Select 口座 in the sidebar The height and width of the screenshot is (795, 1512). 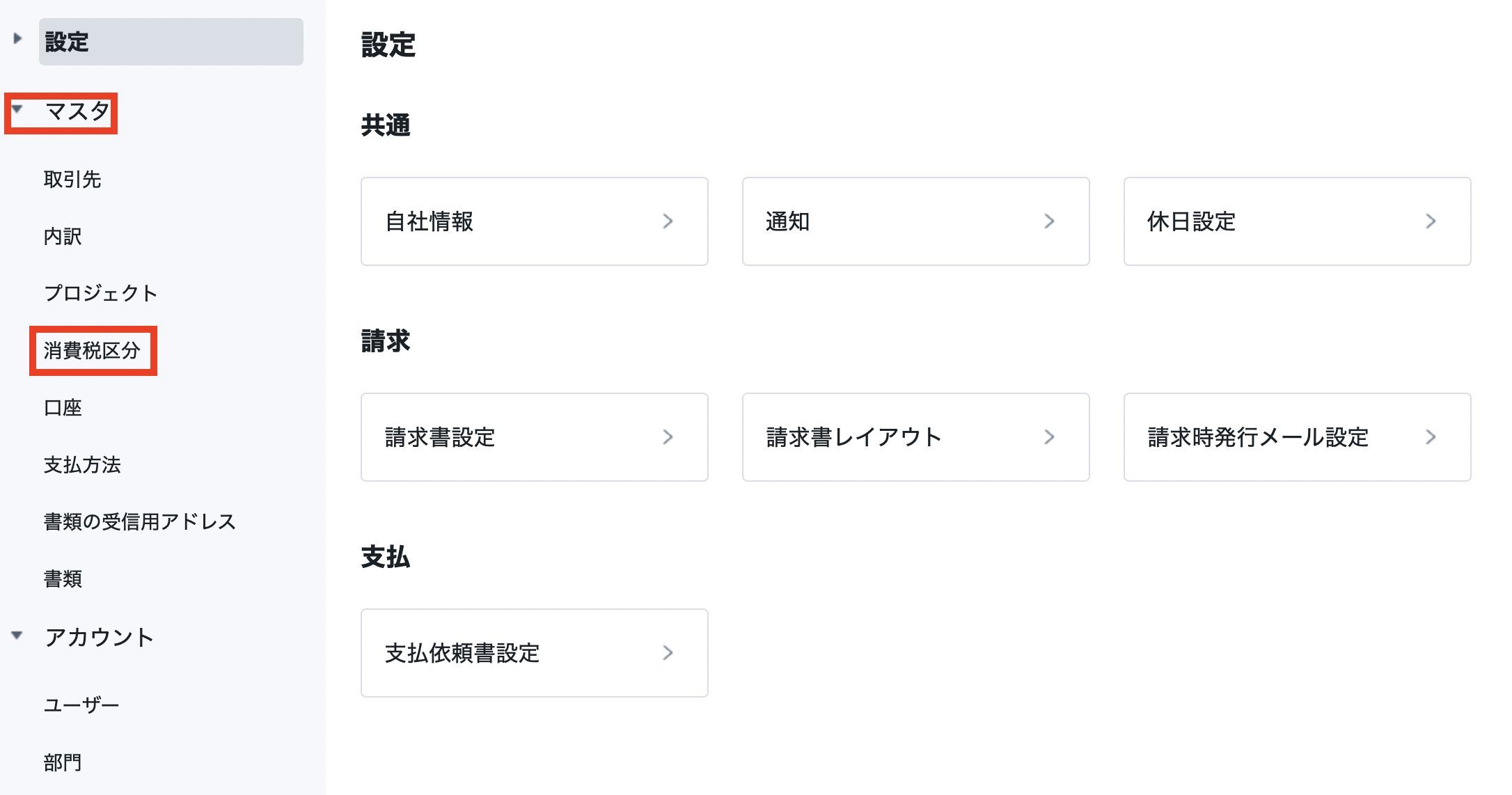point(63,408)
